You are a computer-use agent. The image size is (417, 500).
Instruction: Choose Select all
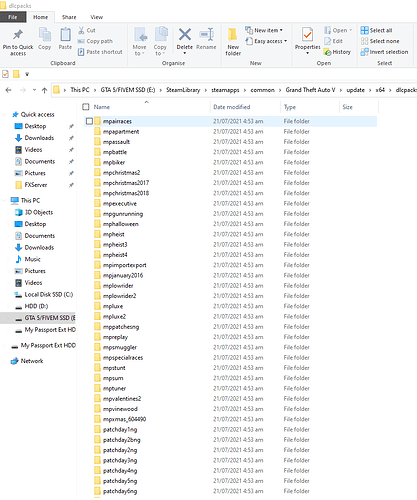[376, 30]
